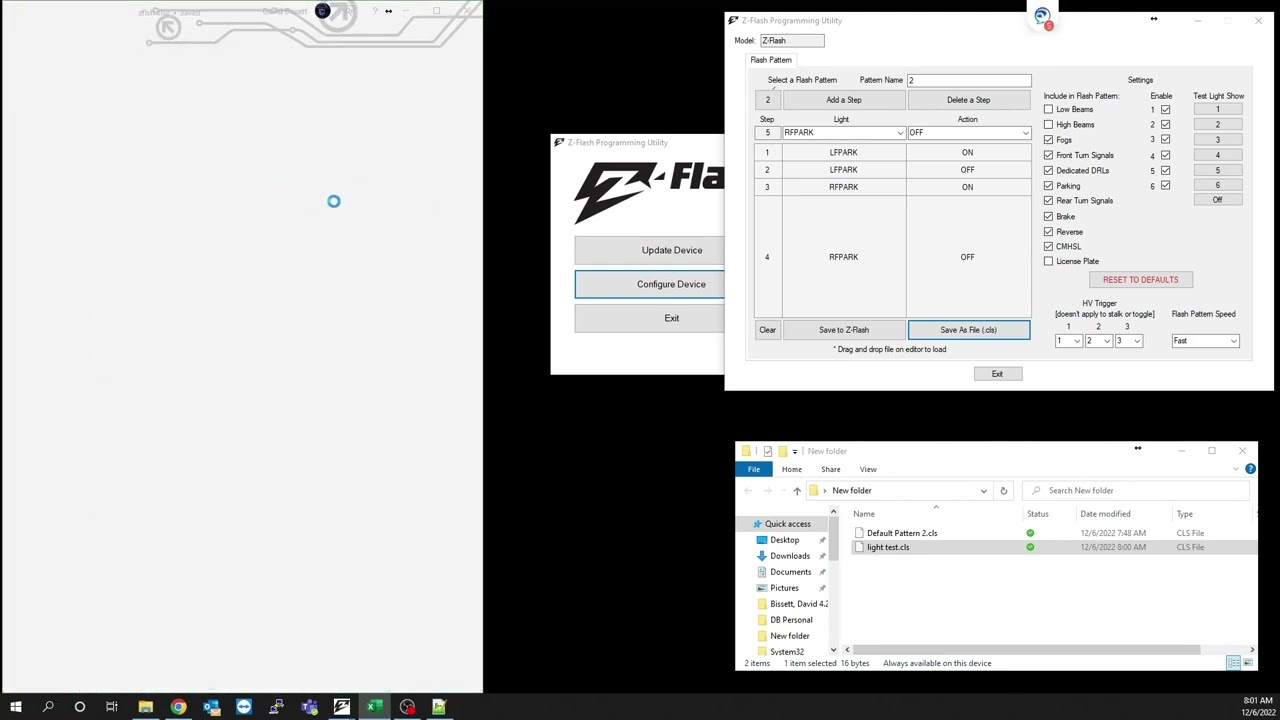The height and width of the screenshot is (720, 1280).
Task: Expand the Explorer ribbon chevron
Action: [1236, 469]
